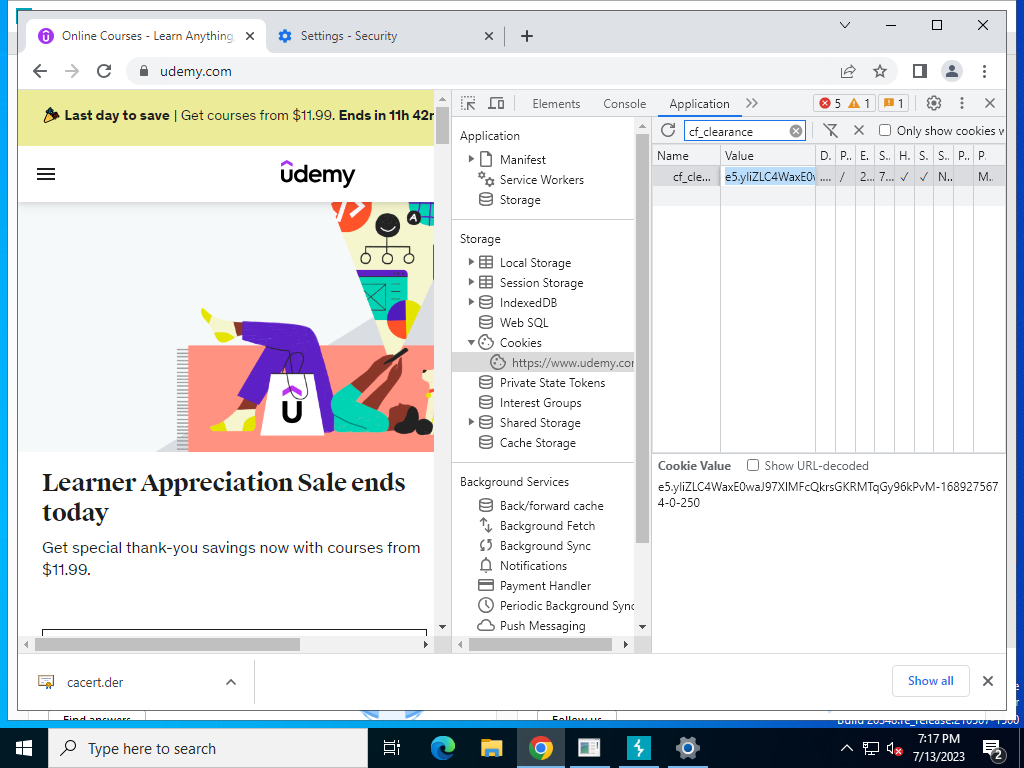Switch to the Console tab
This screenshot has width=1024, height=768.
click(x=624, y=104)
